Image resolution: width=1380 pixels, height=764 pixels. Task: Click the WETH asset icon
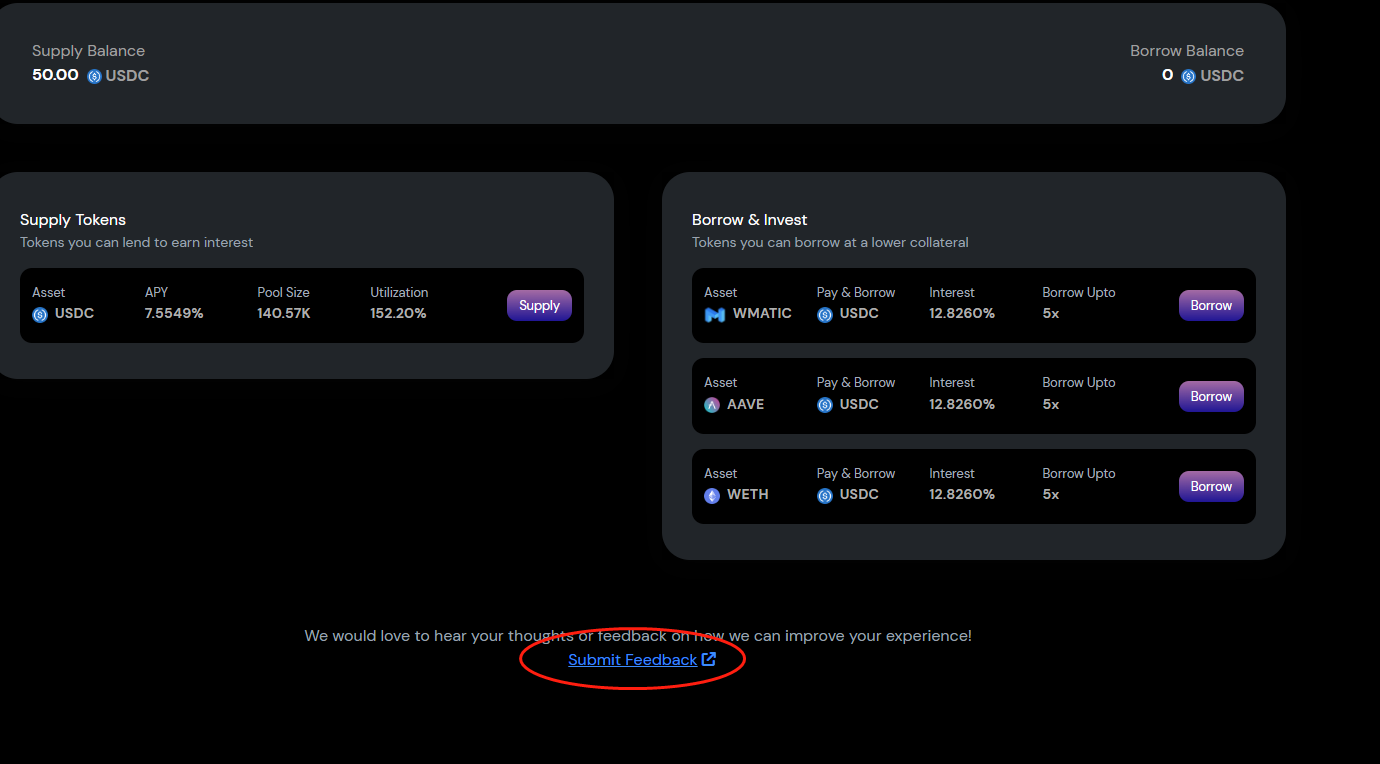712,495
